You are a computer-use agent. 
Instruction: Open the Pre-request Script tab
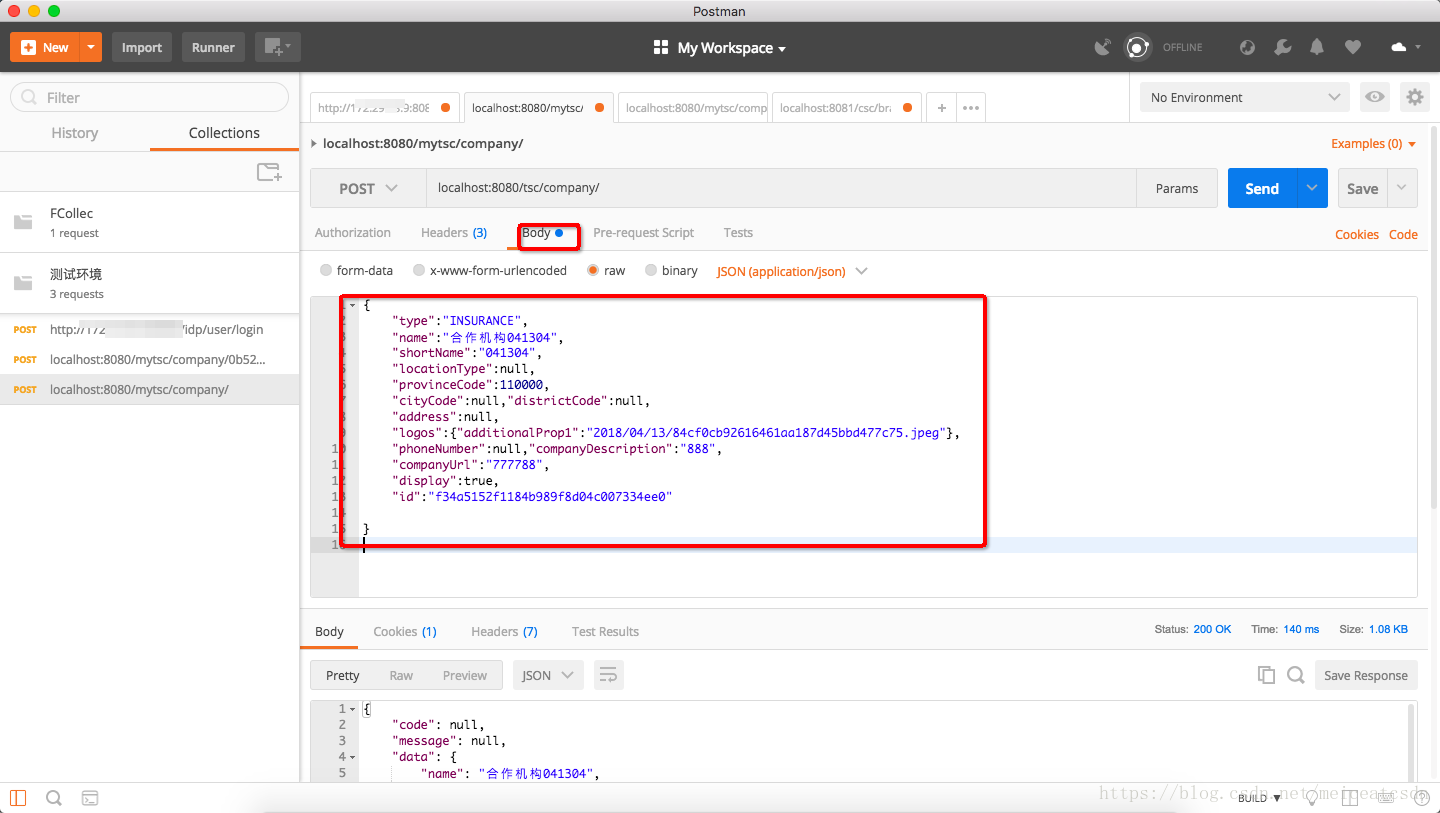(643, 233)
